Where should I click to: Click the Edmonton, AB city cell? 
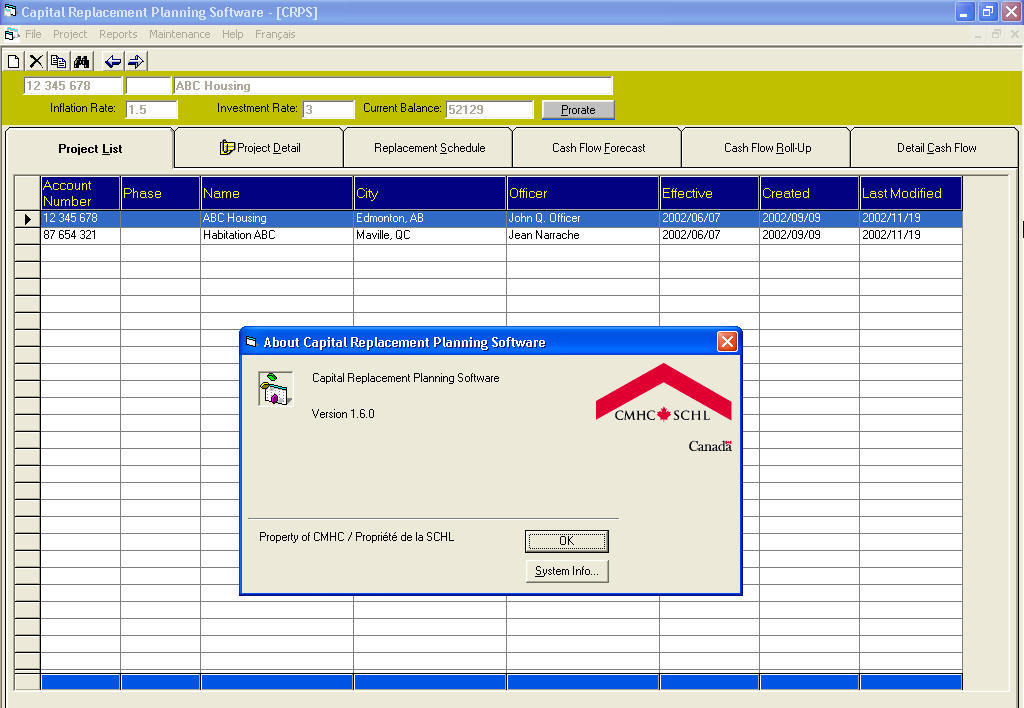pyautogui.click(x=430, y=218)
